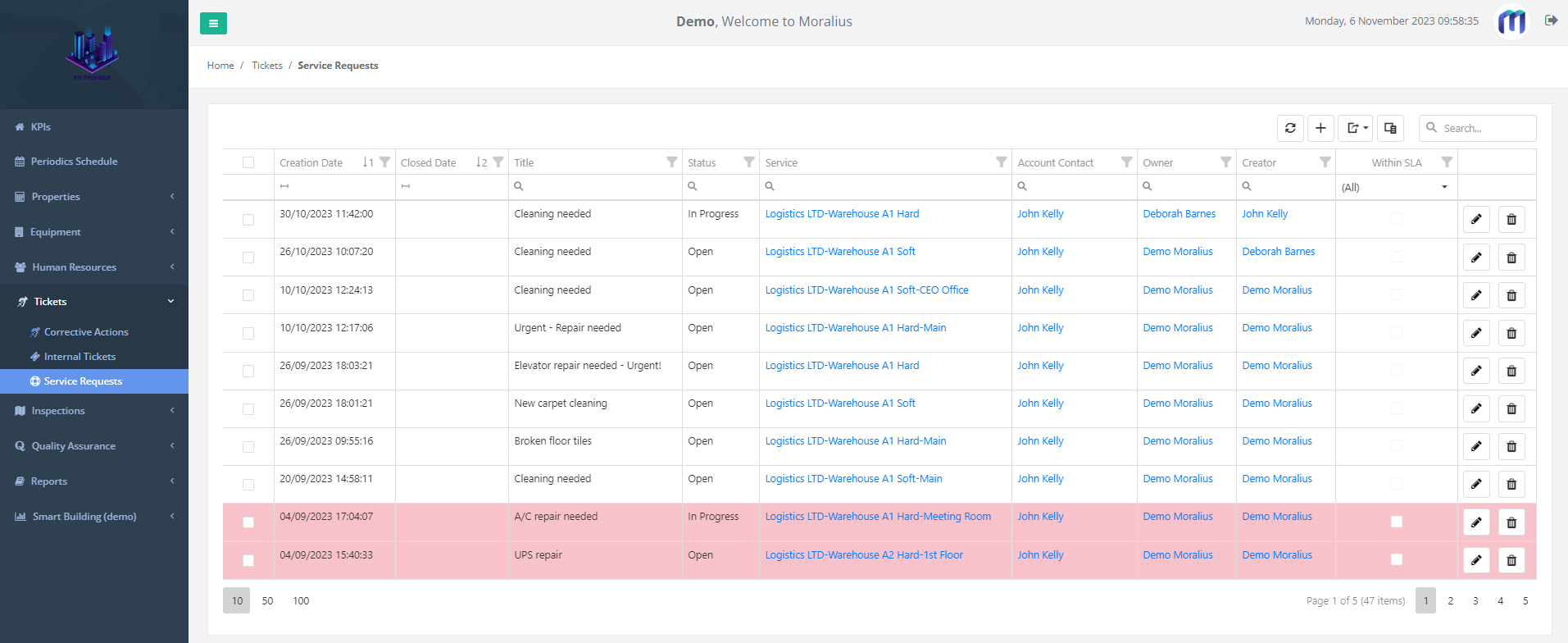The height and width of the screenshot is (643, 1568).
Task: Edit the 26/10/2023 10:07:20 request
Action: tap(1476, 258)
